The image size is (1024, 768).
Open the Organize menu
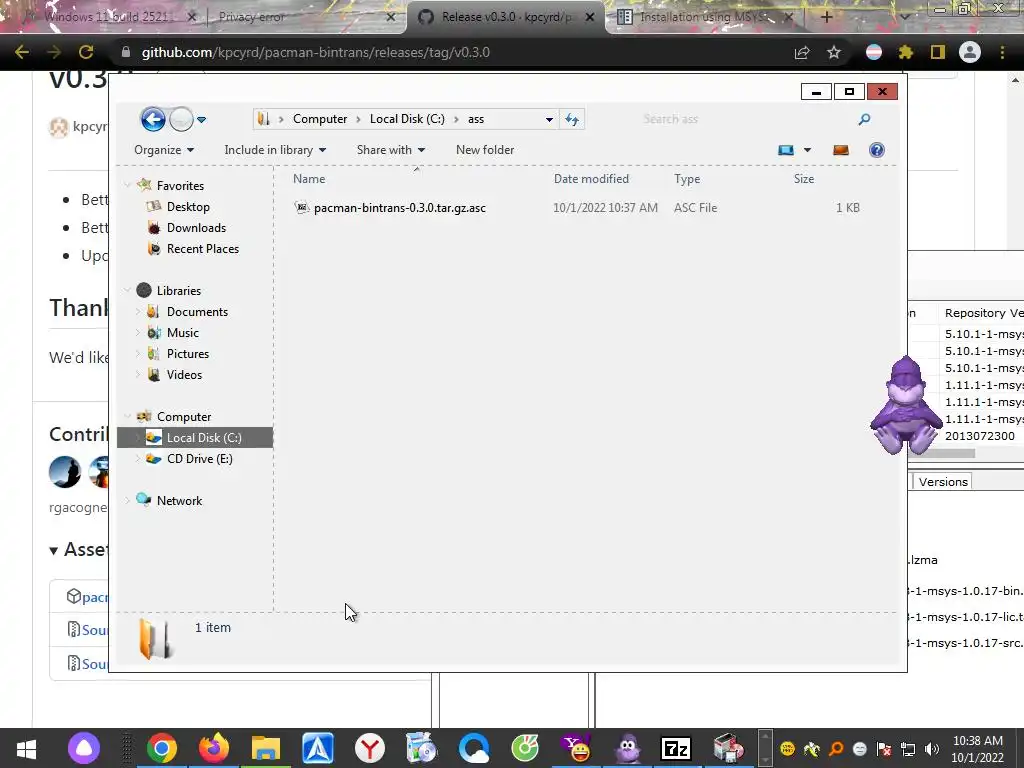pos(164,150)
